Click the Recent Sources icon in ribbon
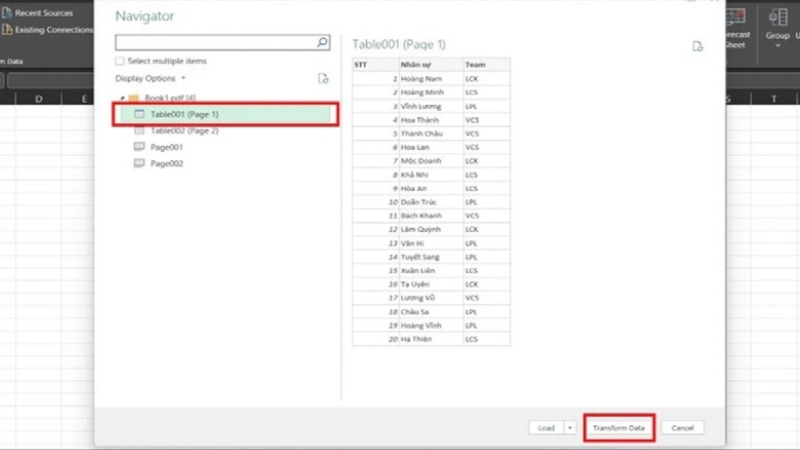 pos(7,12)
